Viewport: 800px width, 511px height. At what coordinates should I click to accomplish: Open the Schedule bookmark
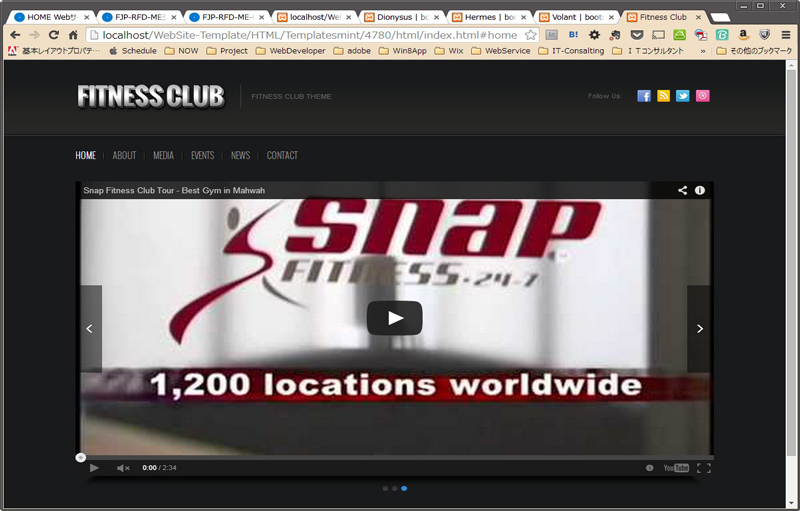tap(133, 51)
